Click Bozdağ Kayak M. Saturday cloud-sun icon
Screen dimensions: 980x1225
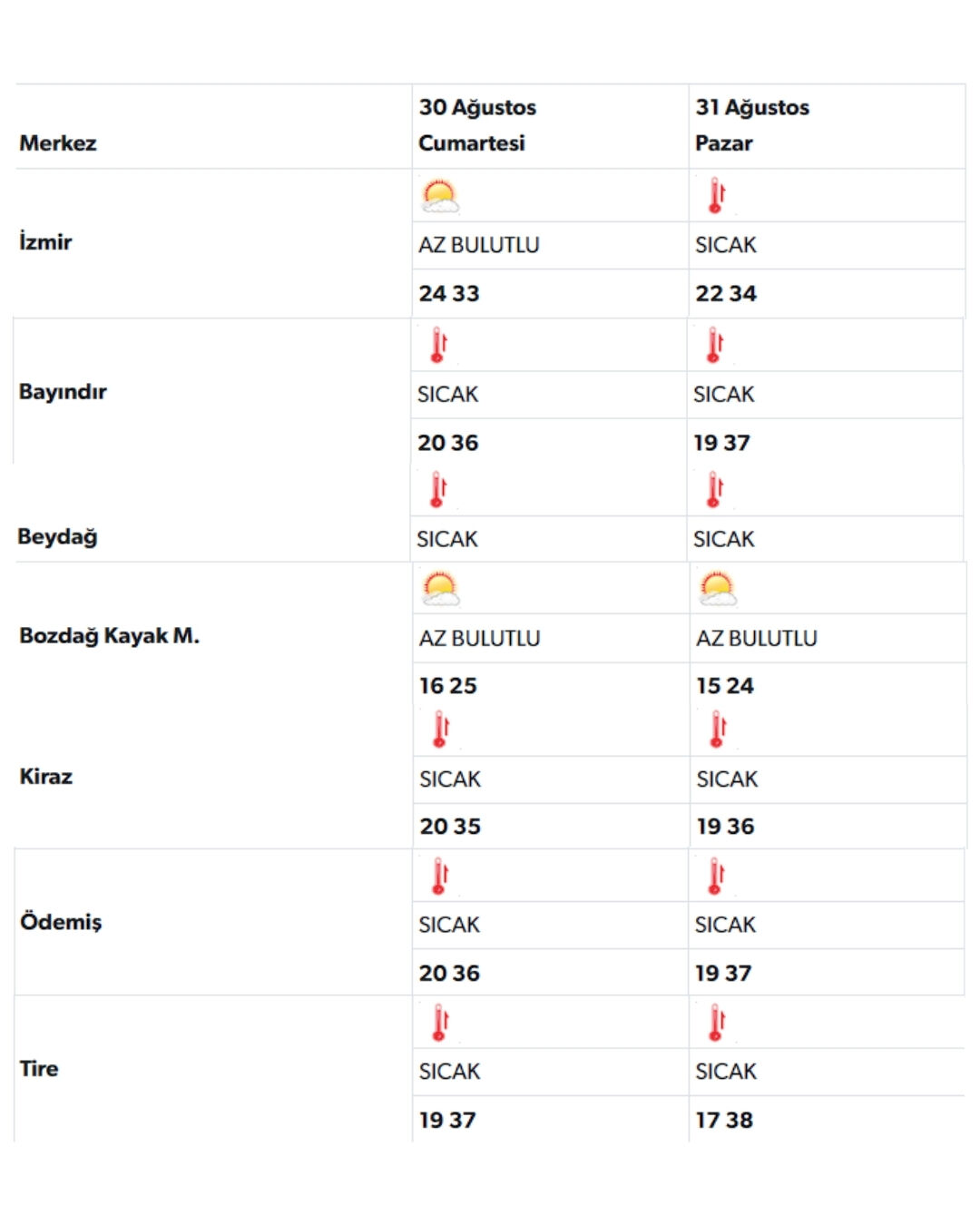pos(441,589)
